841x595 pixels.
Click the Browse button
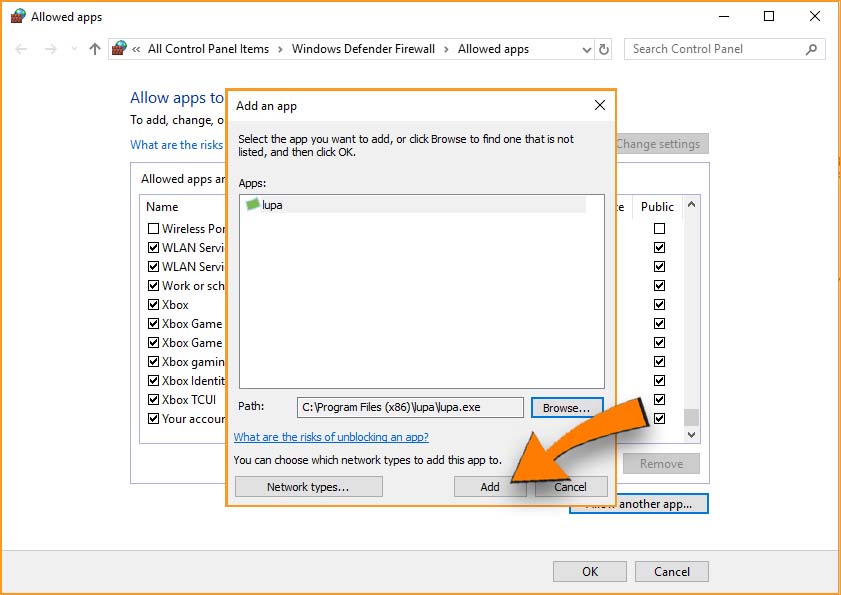click(567, 408)
